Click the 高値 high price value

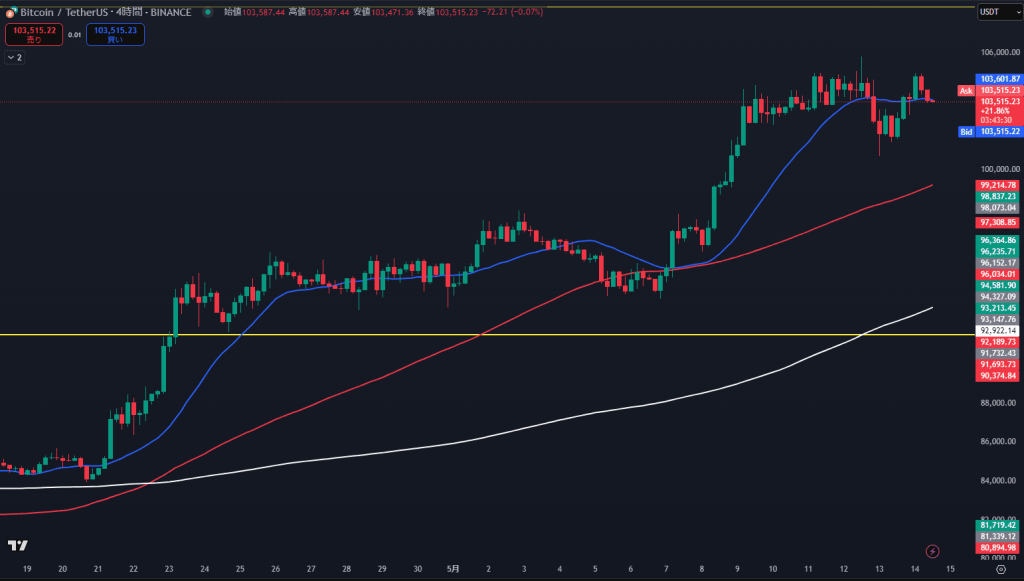click(328, 12)
